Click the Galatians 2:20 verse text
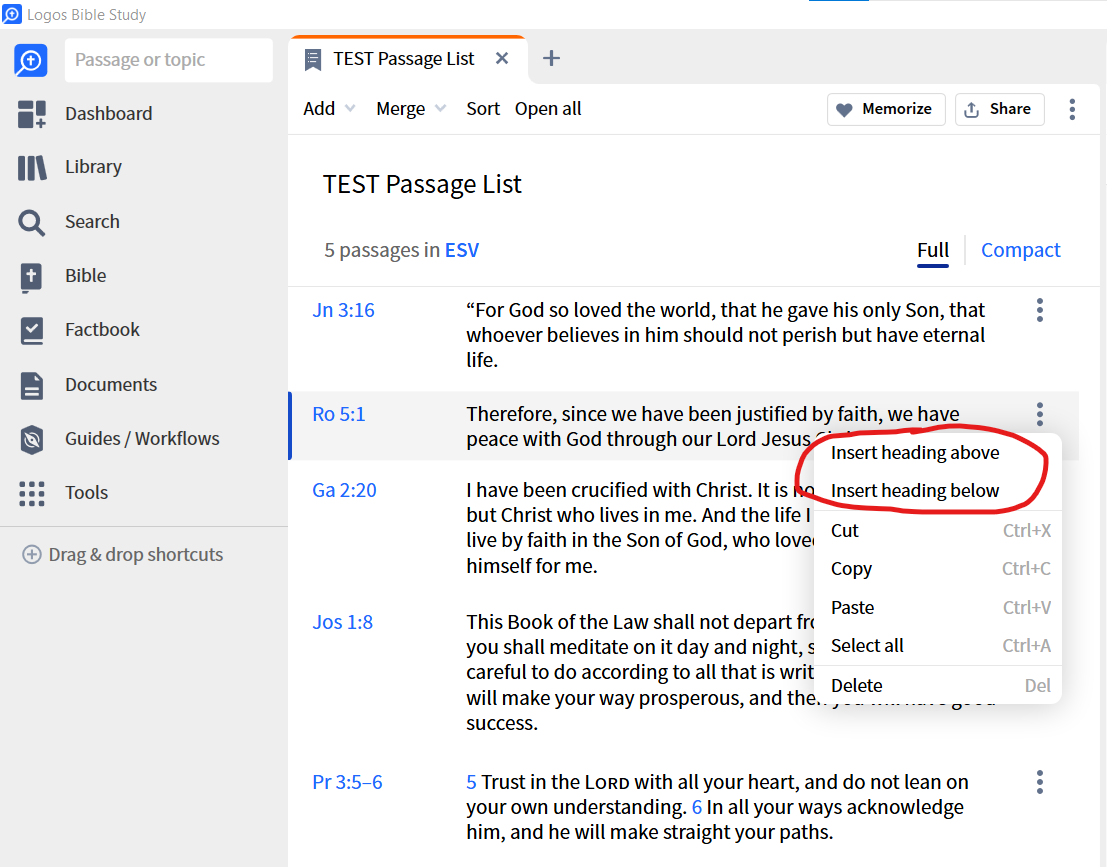The height and width of the screenshot is (867, 1107). pyautogui.click(x=640, y=528)
